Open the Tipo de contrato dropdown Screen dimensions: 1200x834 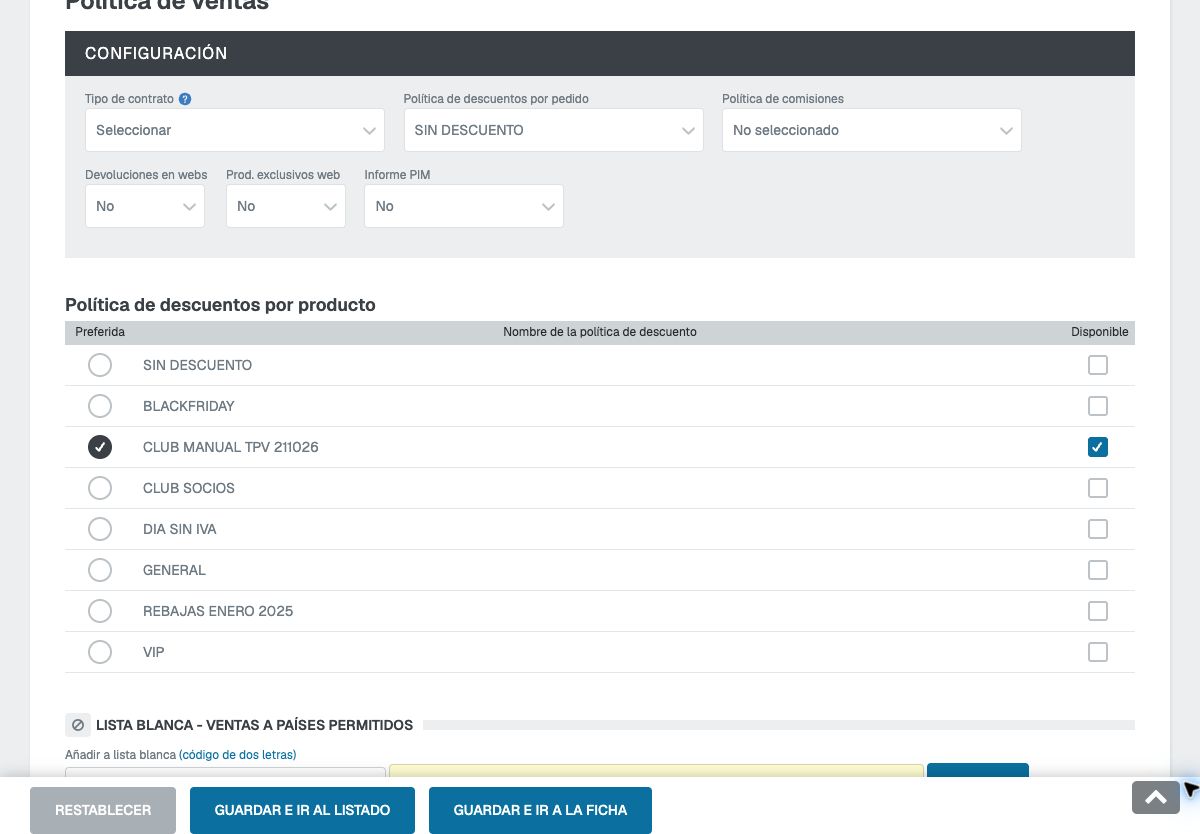(235, 130)
